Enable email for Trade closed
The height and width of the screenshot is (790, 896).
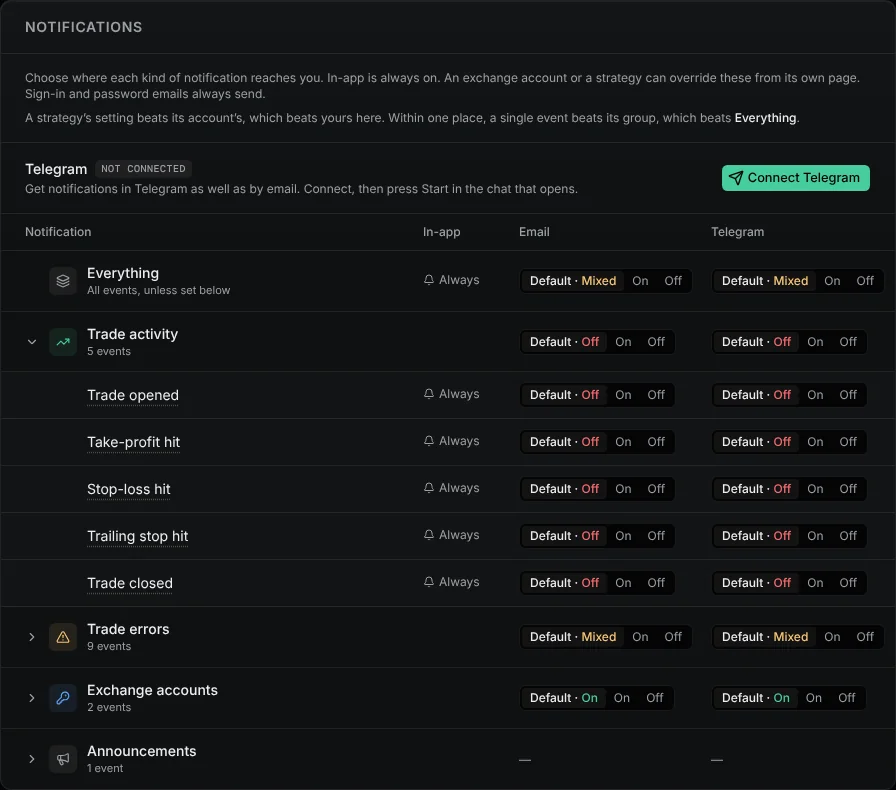[x=623, y=582]
